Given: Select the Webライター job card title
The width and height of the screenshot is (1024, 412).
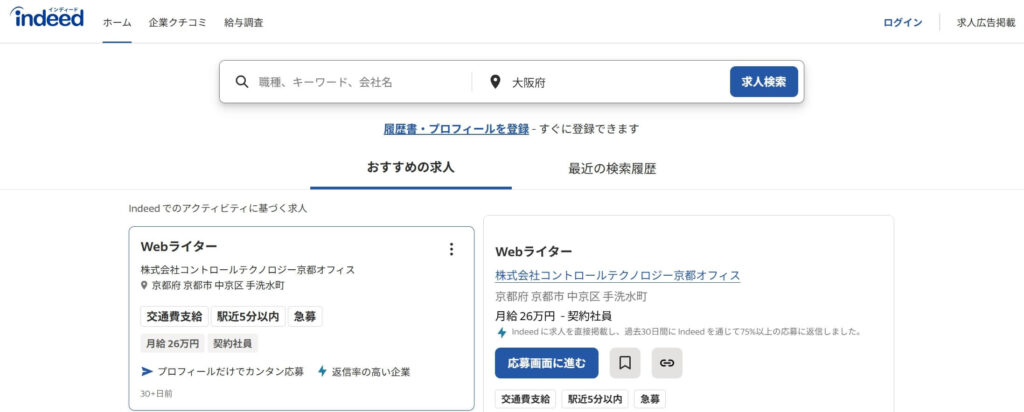Looking at the screenshot, I should (179, 246).
